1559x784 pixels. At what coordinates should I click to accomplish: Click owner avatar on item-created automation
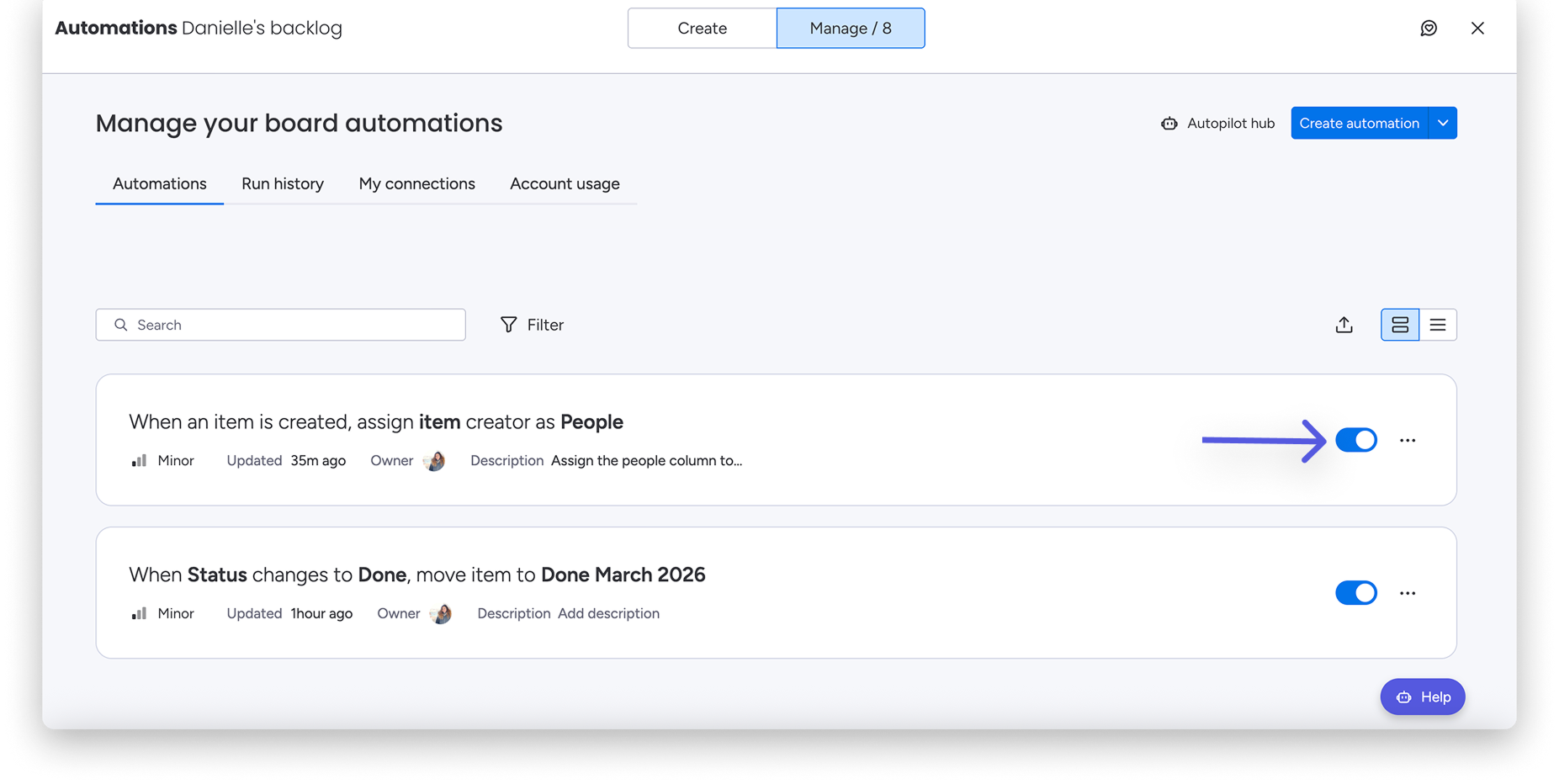(x=434, y=461)
